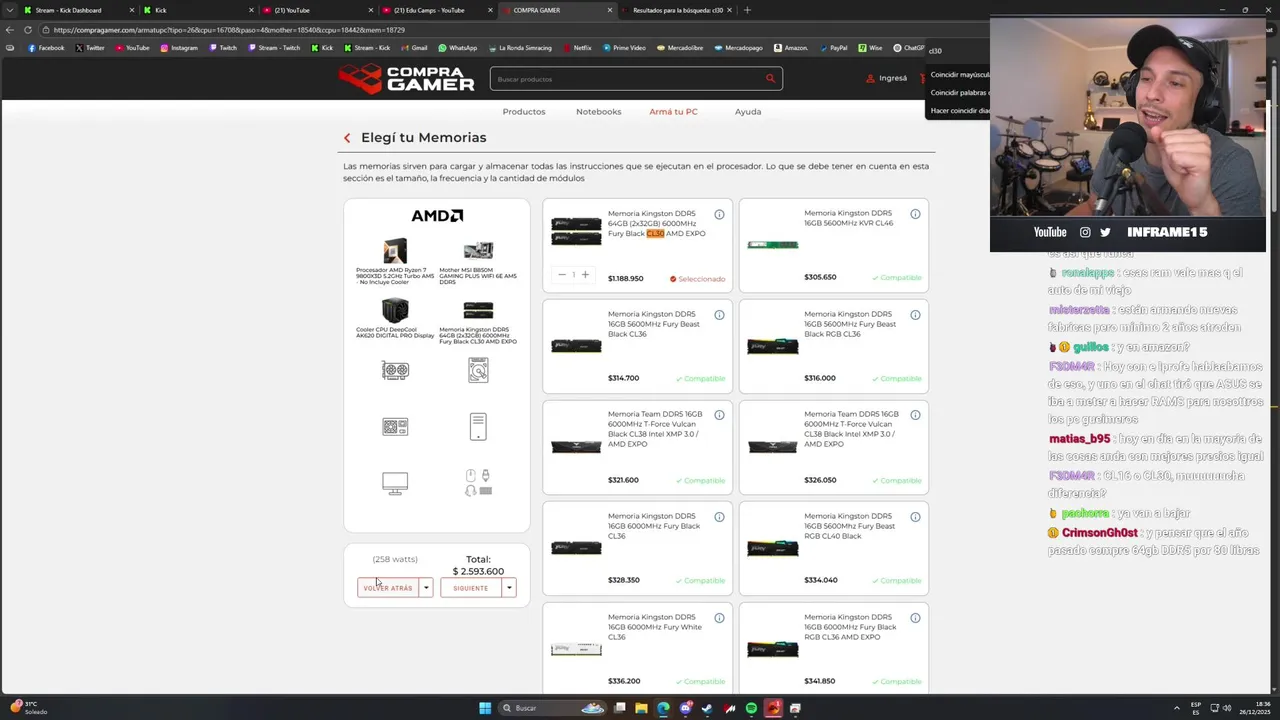Select the Kingston 16GB 5600MHz KVR CL46 card image
1280x720 pixels.
(773, 244)
